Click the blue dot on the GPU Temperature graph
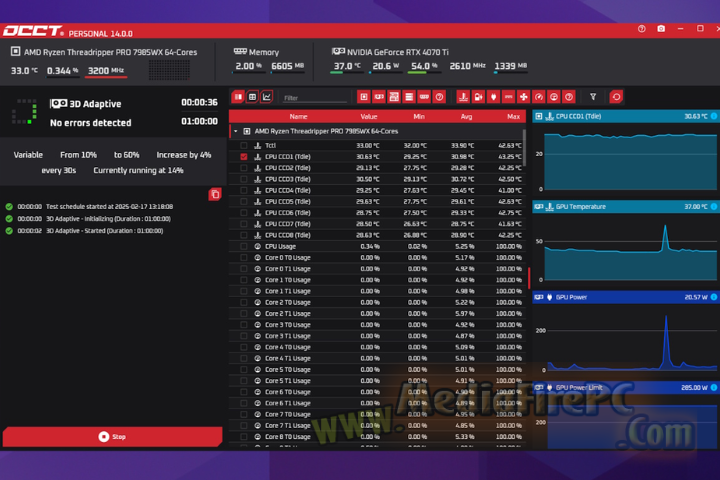 point(714,207)
